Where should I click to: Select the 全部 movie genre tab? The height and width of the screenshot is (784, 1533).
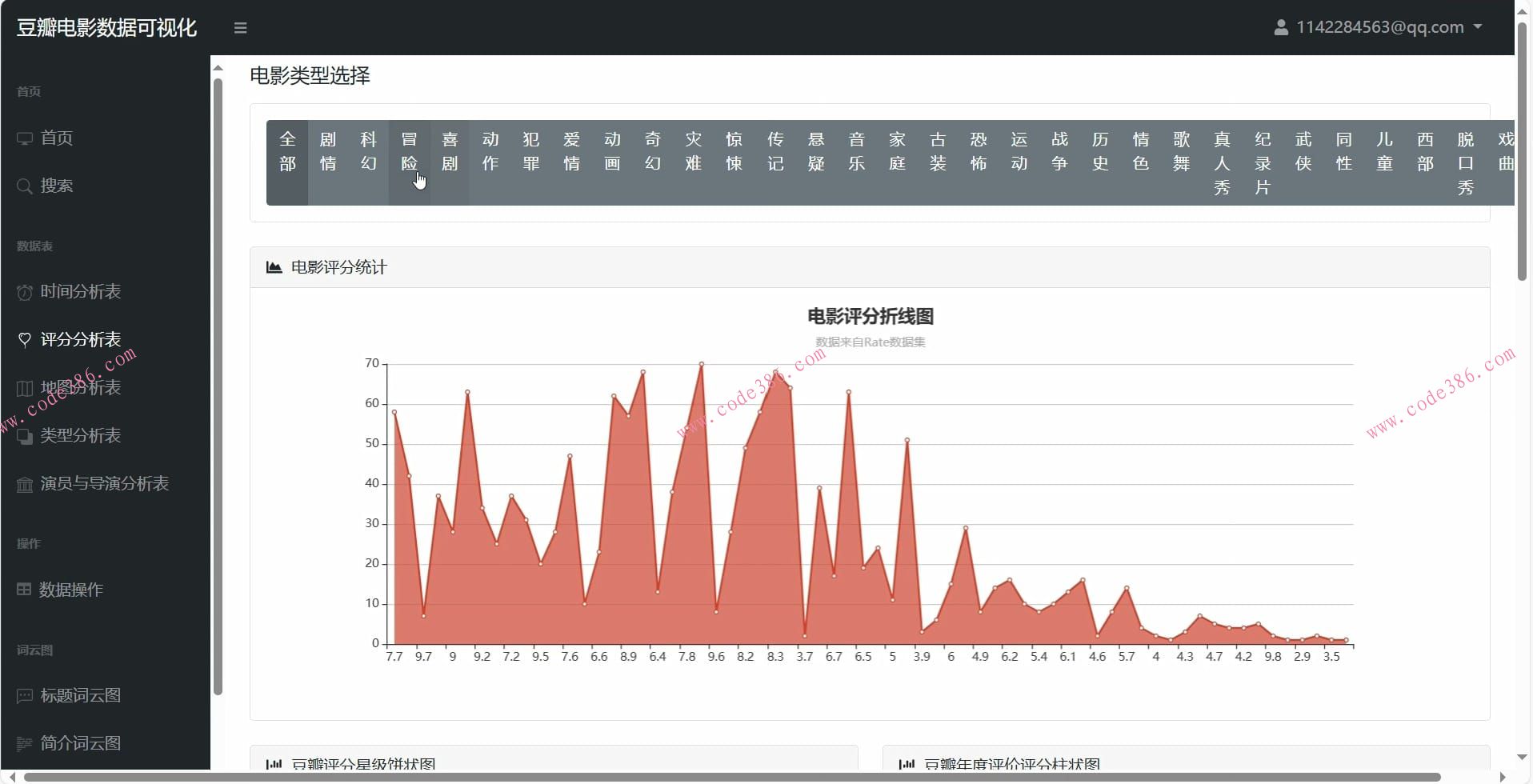point(287,152)
